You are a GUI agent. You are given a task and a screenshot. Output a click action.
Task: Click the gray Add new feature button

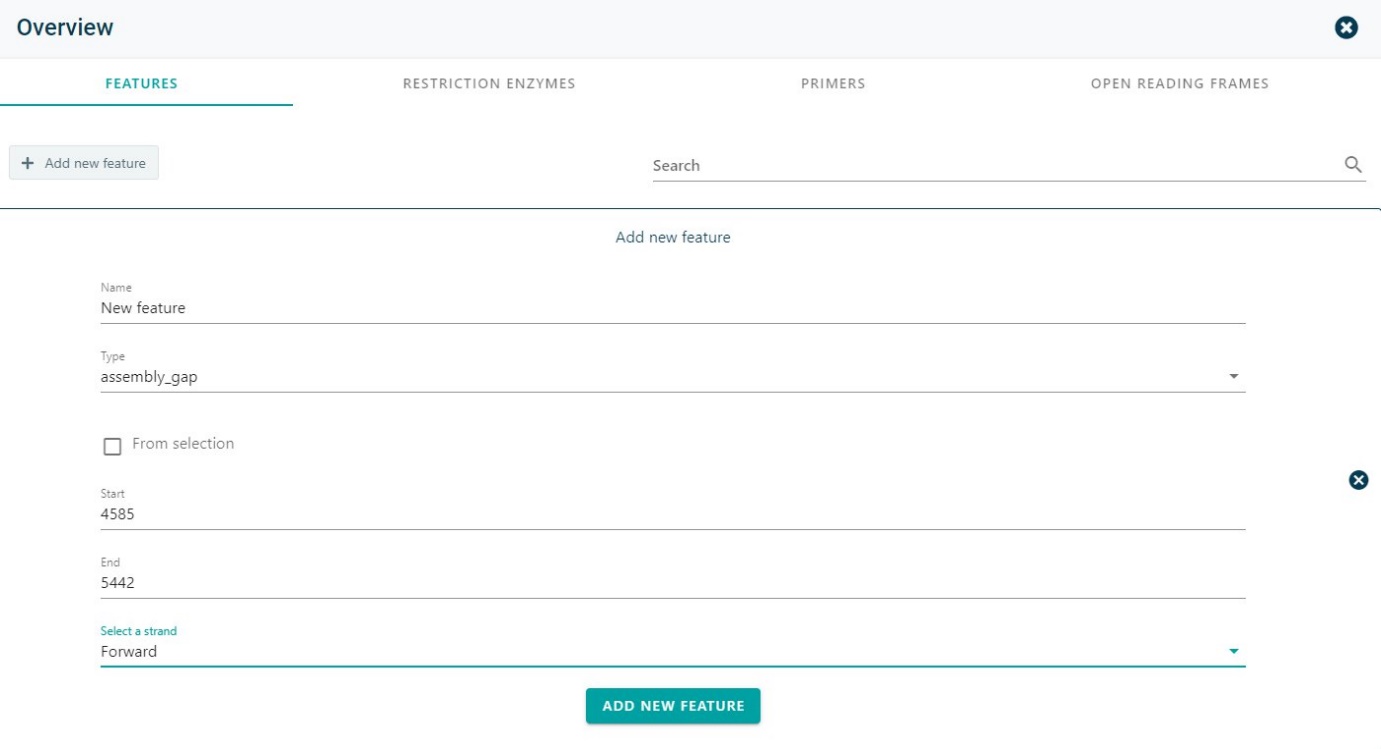coord(84,163)
